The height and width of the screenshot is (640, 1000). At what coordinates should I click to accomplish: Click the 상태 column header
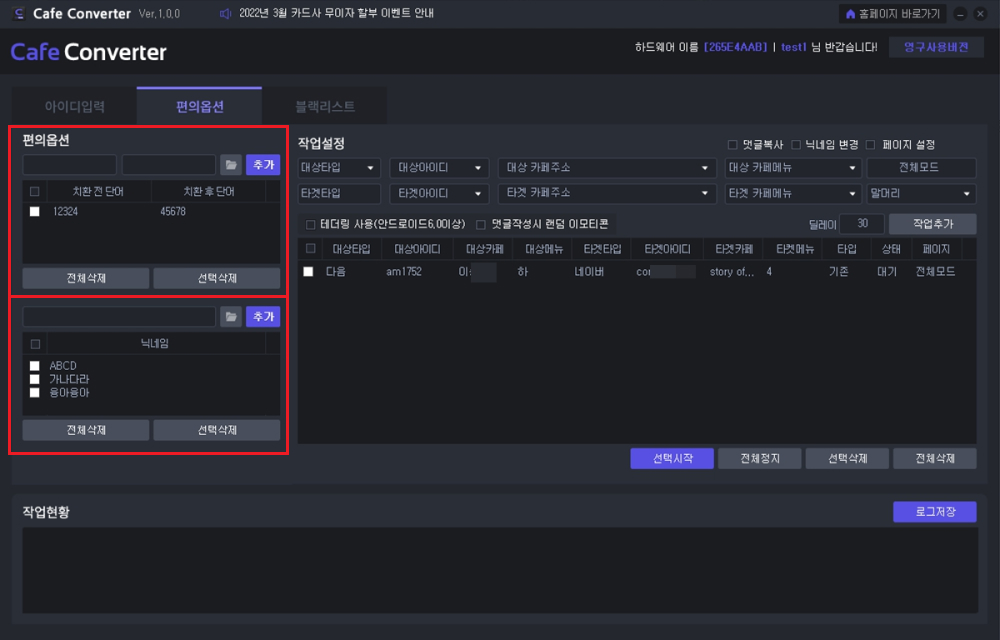(891, 249)
